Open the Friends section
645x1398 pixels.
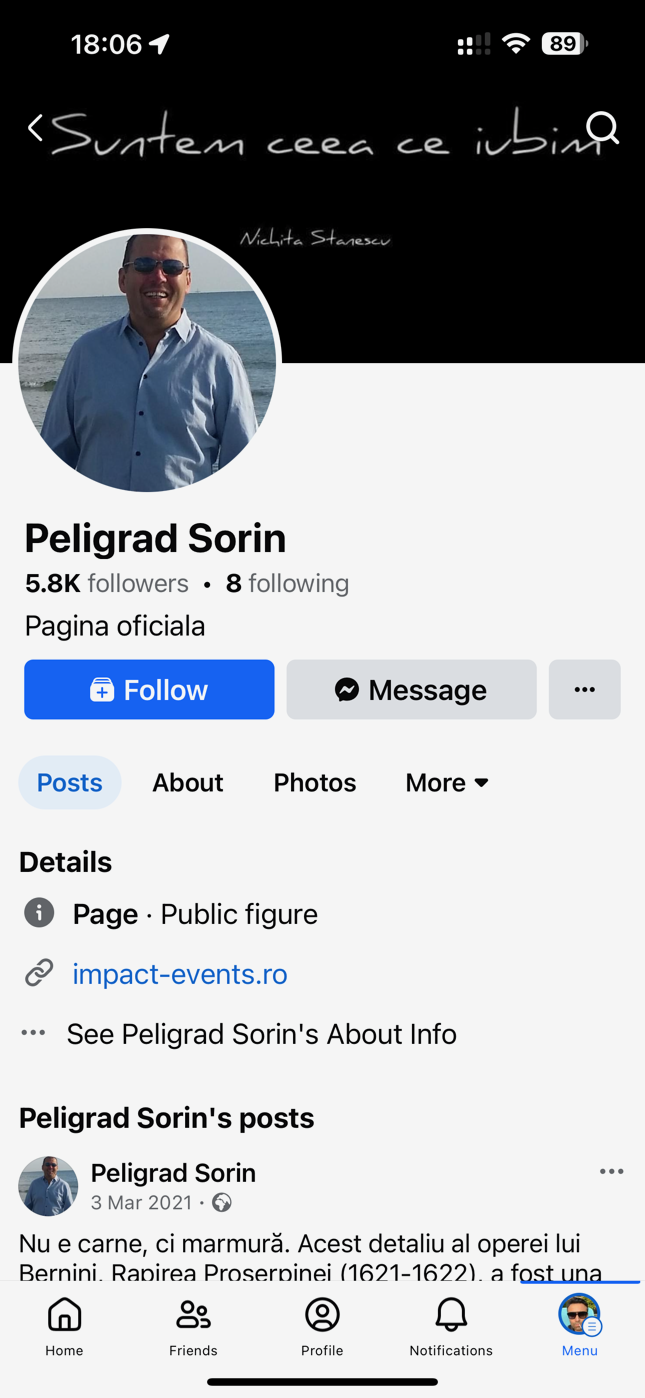[193, 1326]
